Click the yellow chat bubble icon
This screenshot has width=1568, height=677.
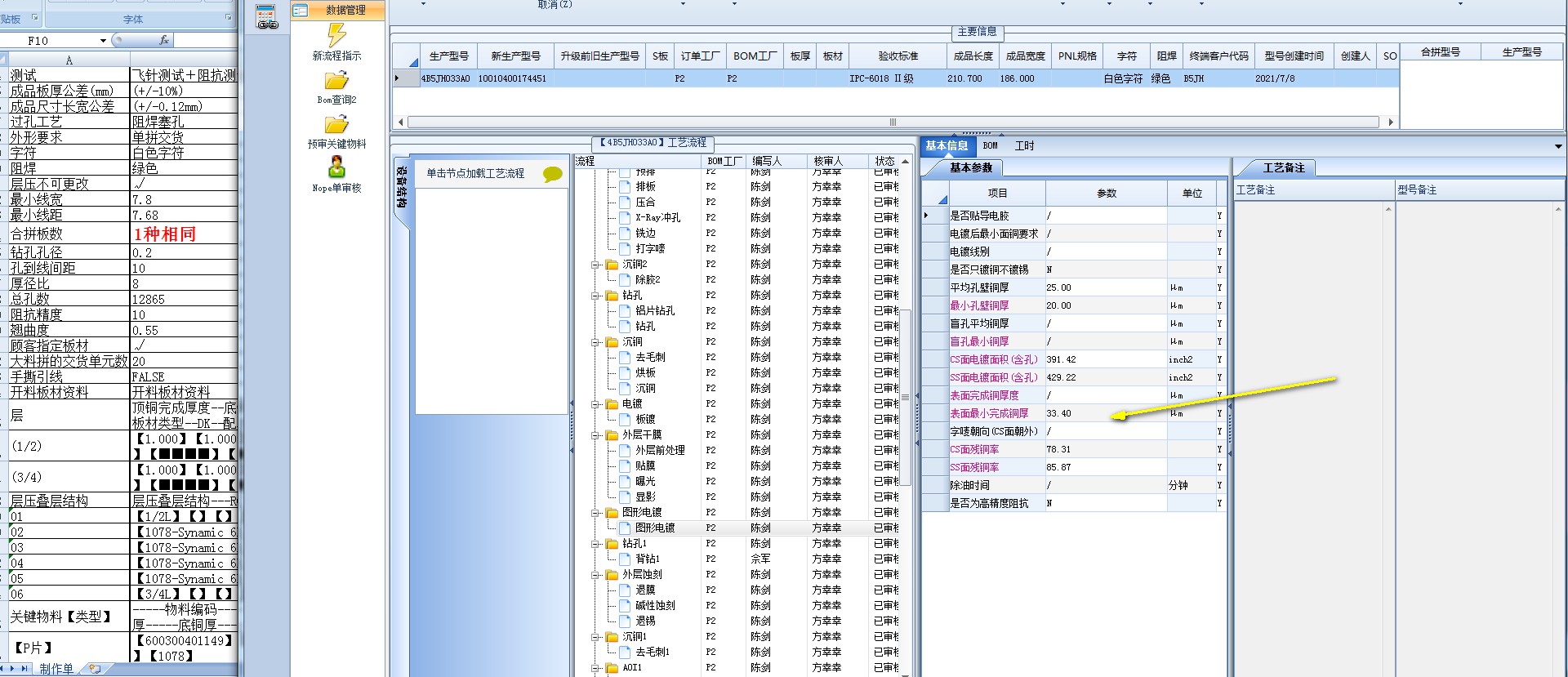[x=553, y=174]
